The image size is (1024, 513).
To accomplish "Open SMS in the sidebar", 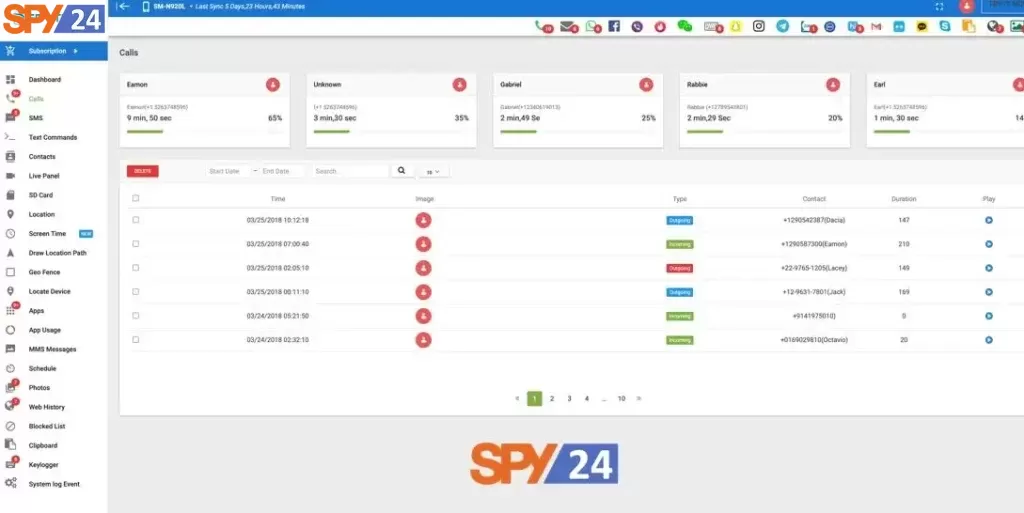I will (35, 118).
